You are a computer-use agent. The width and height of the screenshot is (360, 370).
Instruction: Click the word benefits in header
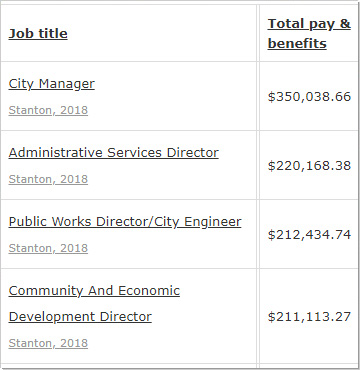click(297, 44)
